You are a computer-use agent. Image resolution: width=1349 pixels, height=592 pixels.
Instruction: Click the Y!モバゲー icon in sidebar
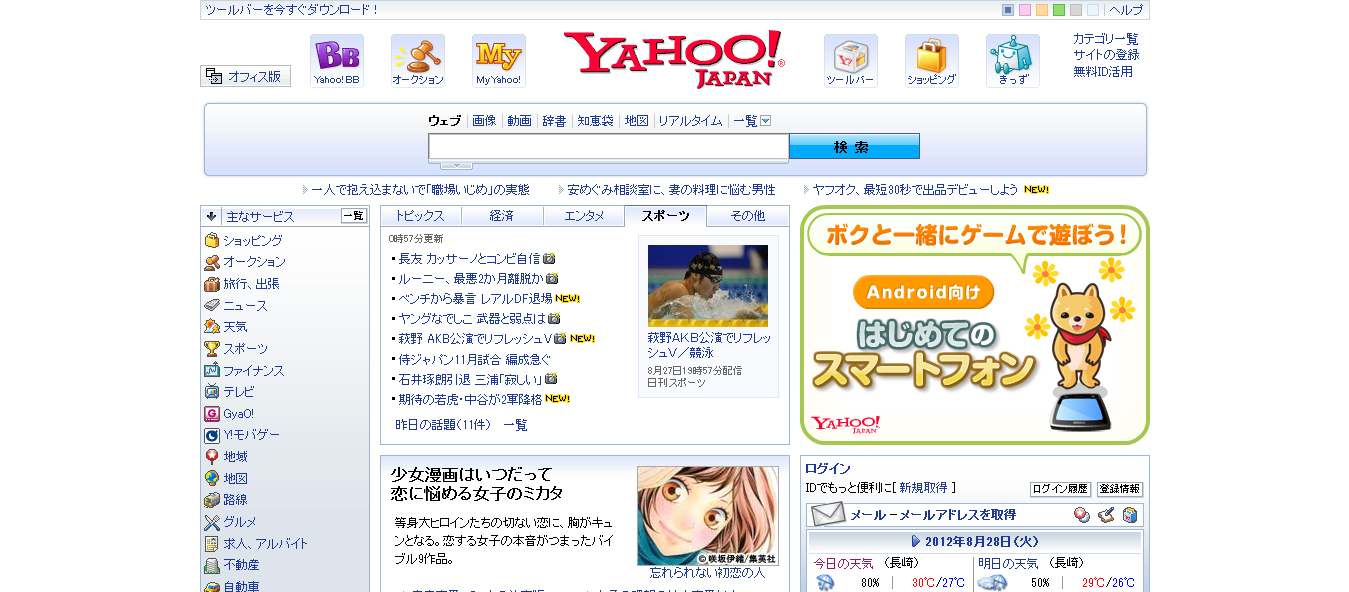pos(211,435)
